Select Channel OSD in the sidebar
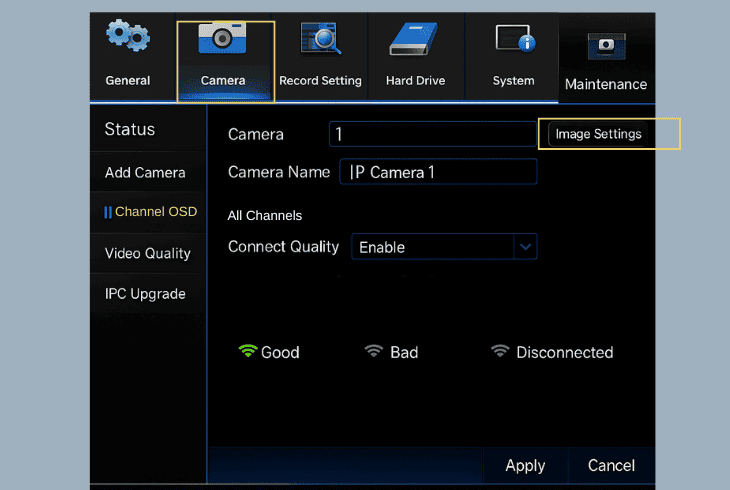Image resolution: width=730 pixels, height=490 pixels. click(148, 212)
